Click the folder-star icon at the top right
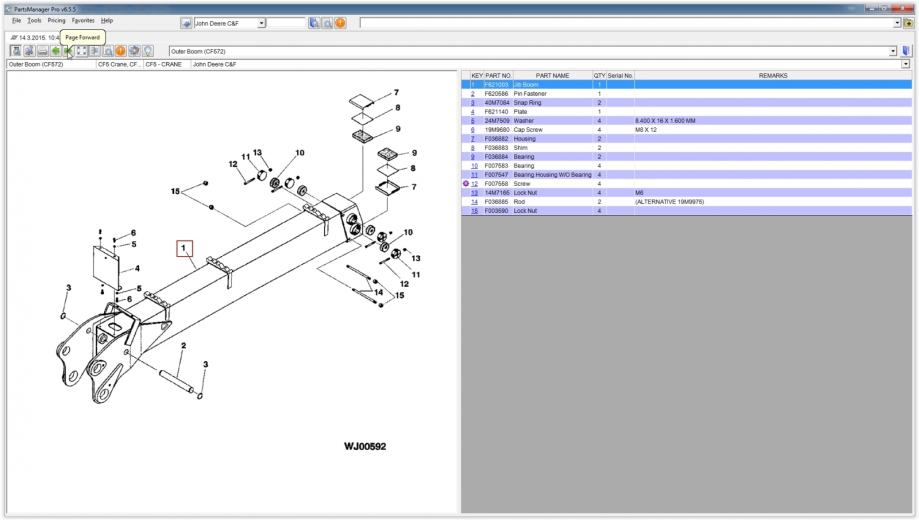This screenshot has height=520, width=919. (908, 23)
